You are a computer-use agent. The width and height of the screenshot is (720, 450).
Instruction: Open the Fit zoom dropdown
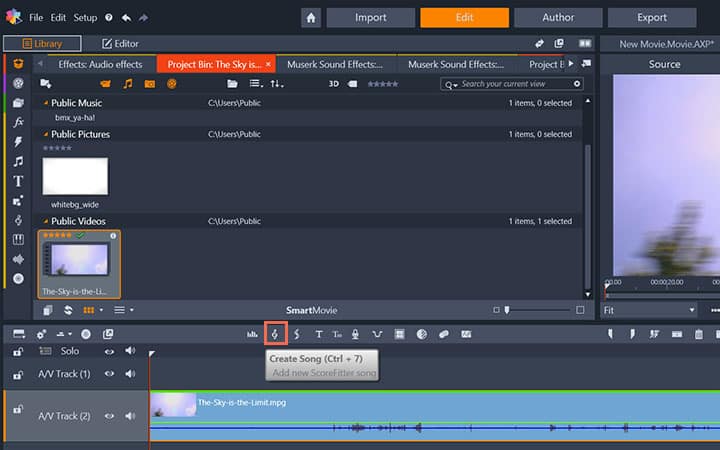[x=649, y=310]
